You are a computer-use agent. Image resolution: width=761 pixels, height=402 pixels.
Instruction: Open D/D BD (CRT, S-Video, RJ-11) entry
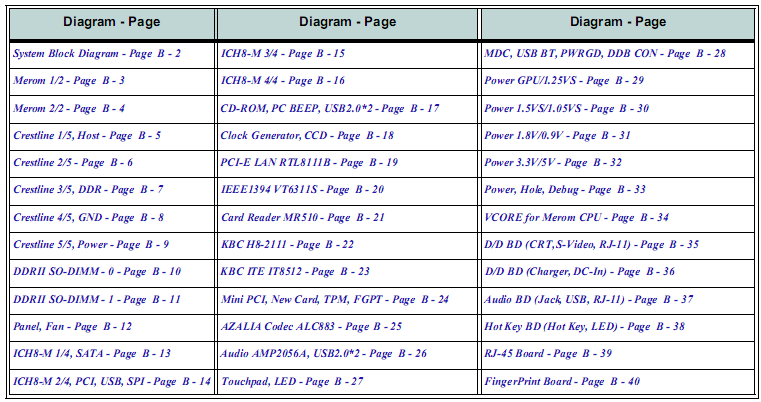point(592,245)
